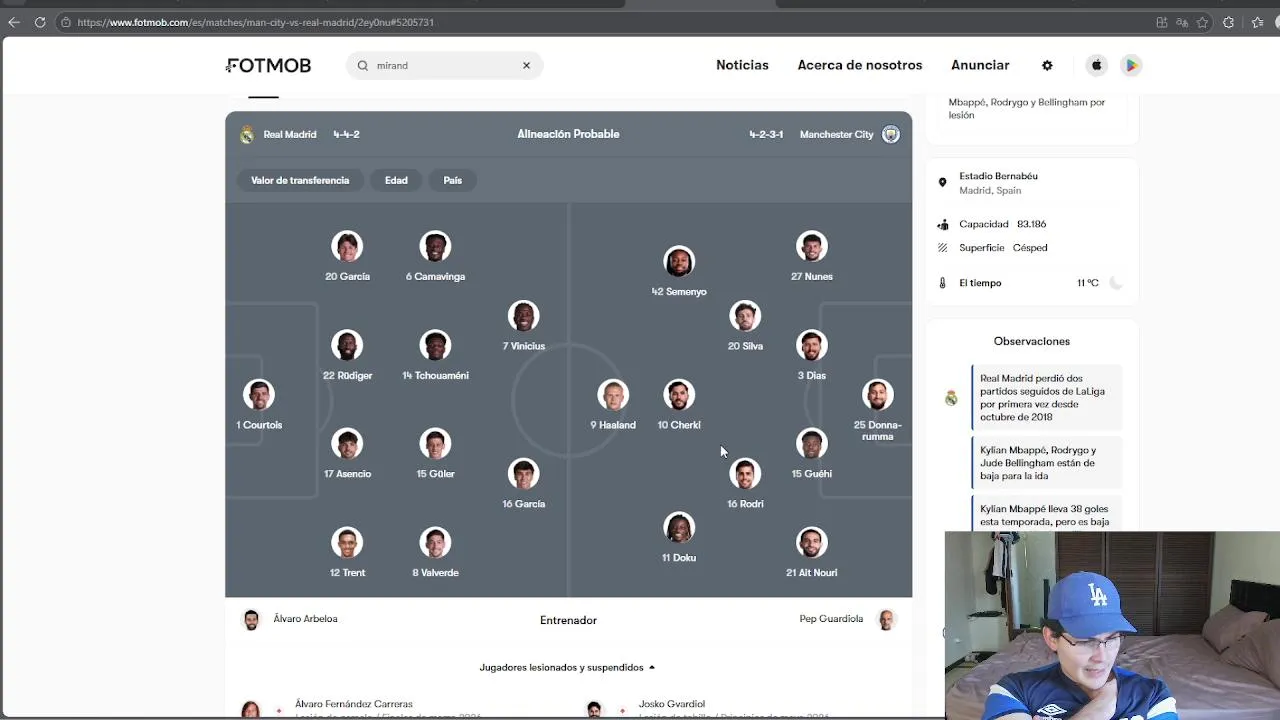Viewport: 1280px width, 720px height.
Task: Select País filter chip
Action: coord(452,180)
